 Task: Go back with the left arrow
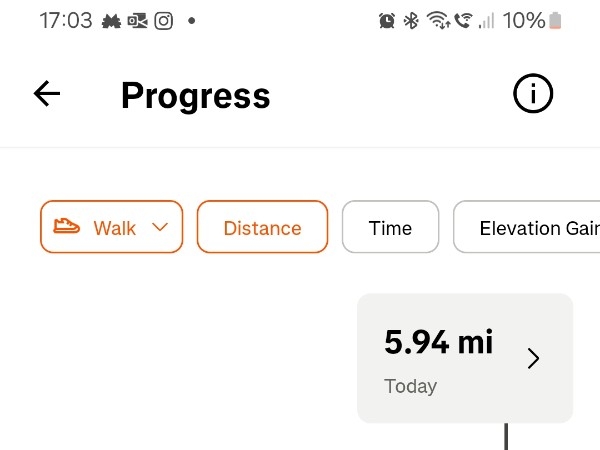(47, 93)
